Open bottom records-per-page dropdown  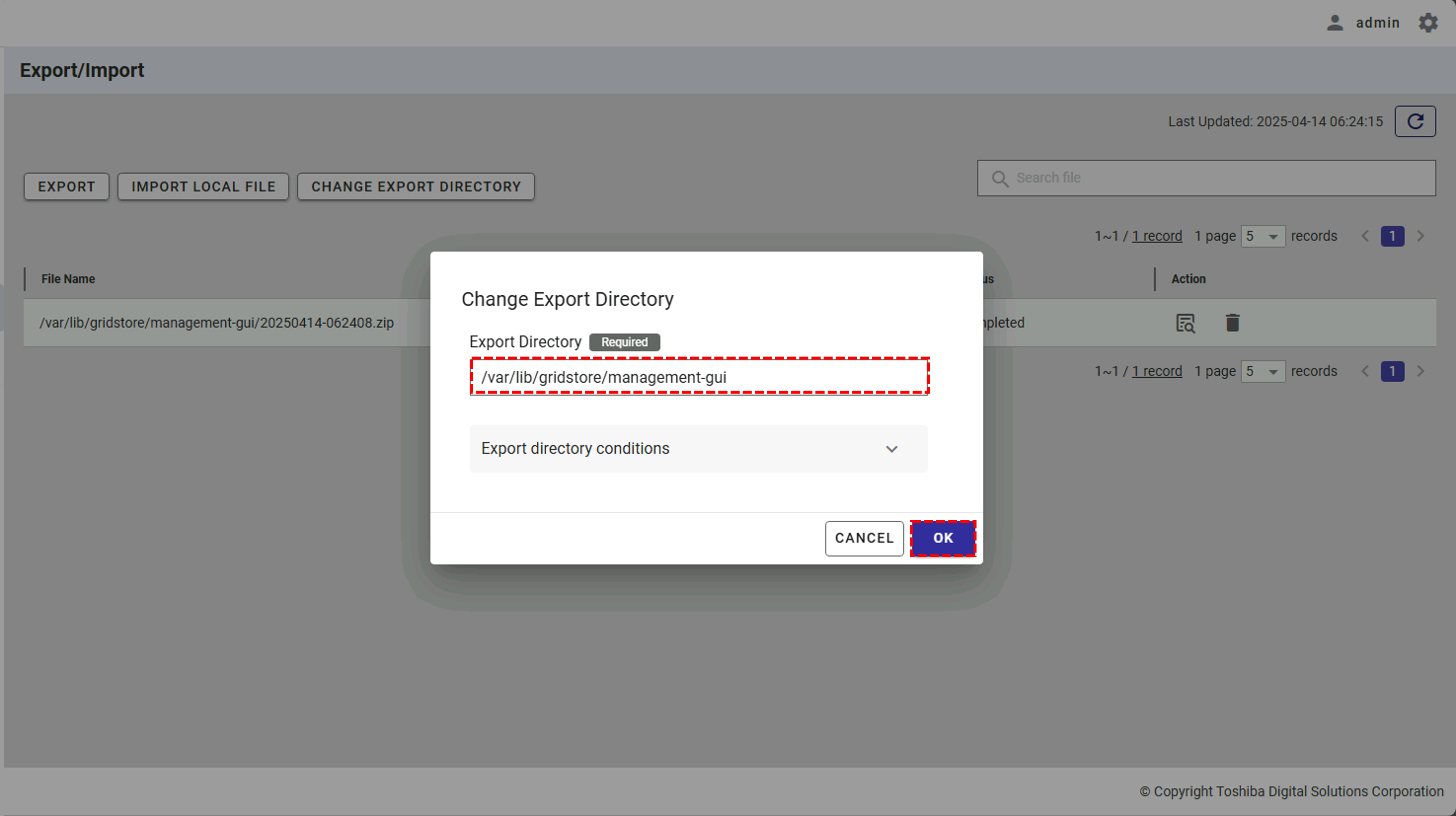pyautogui.click(x=1263, y=371)
